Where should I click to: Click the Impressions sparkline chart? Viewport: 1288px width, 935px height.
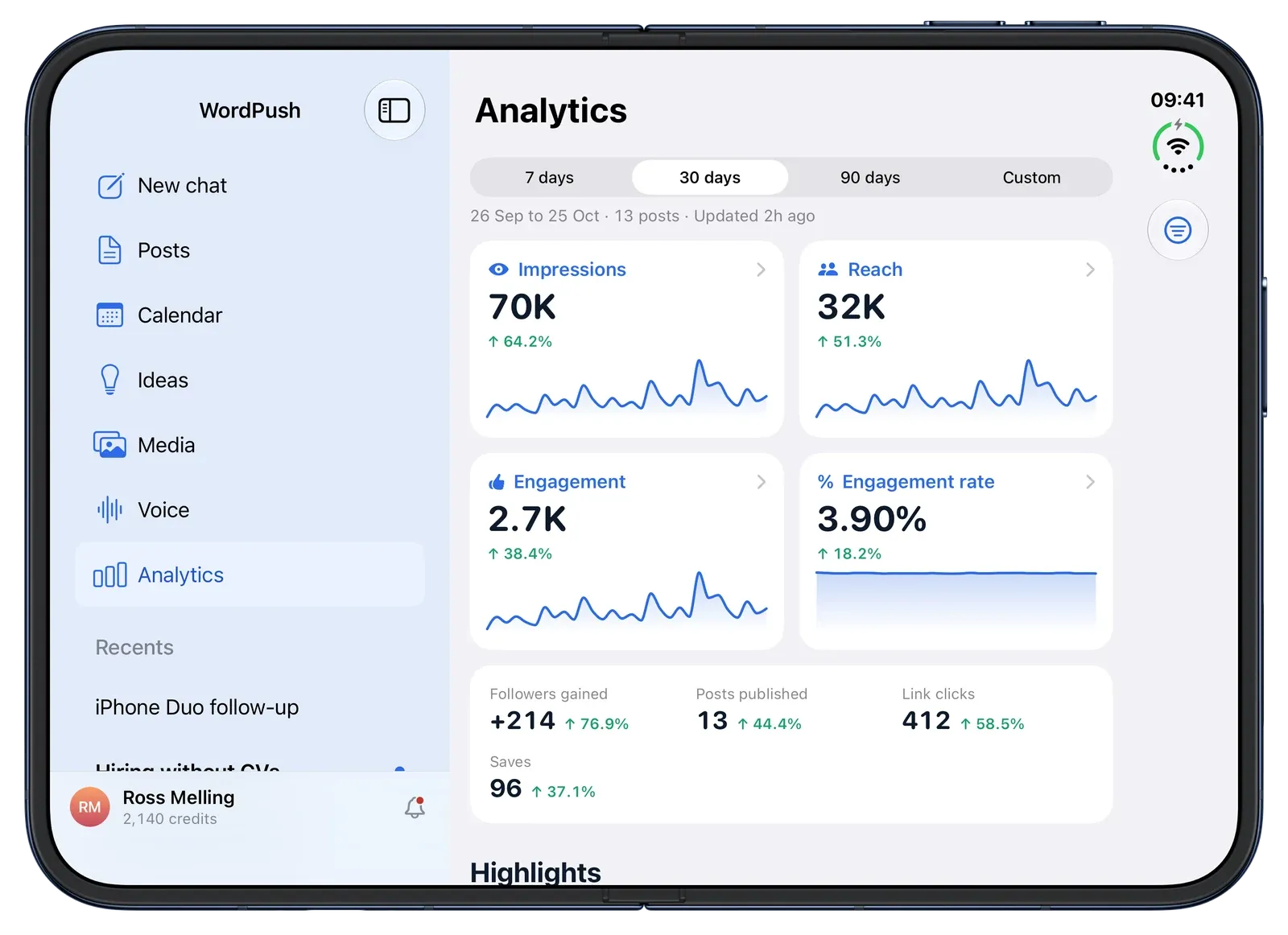click(627, 389)
